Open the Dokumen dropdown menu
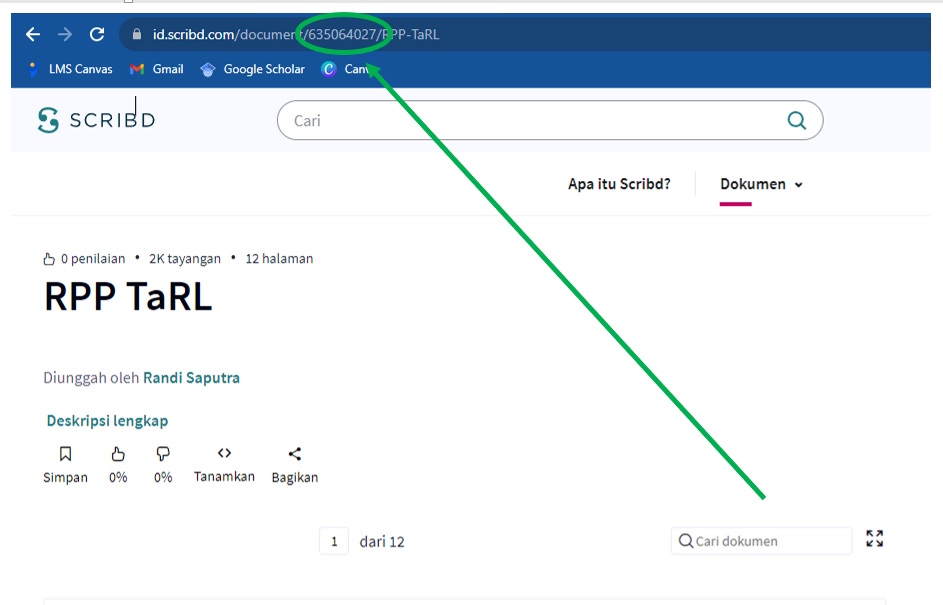 pyautogui.click(x=761, y=184)
